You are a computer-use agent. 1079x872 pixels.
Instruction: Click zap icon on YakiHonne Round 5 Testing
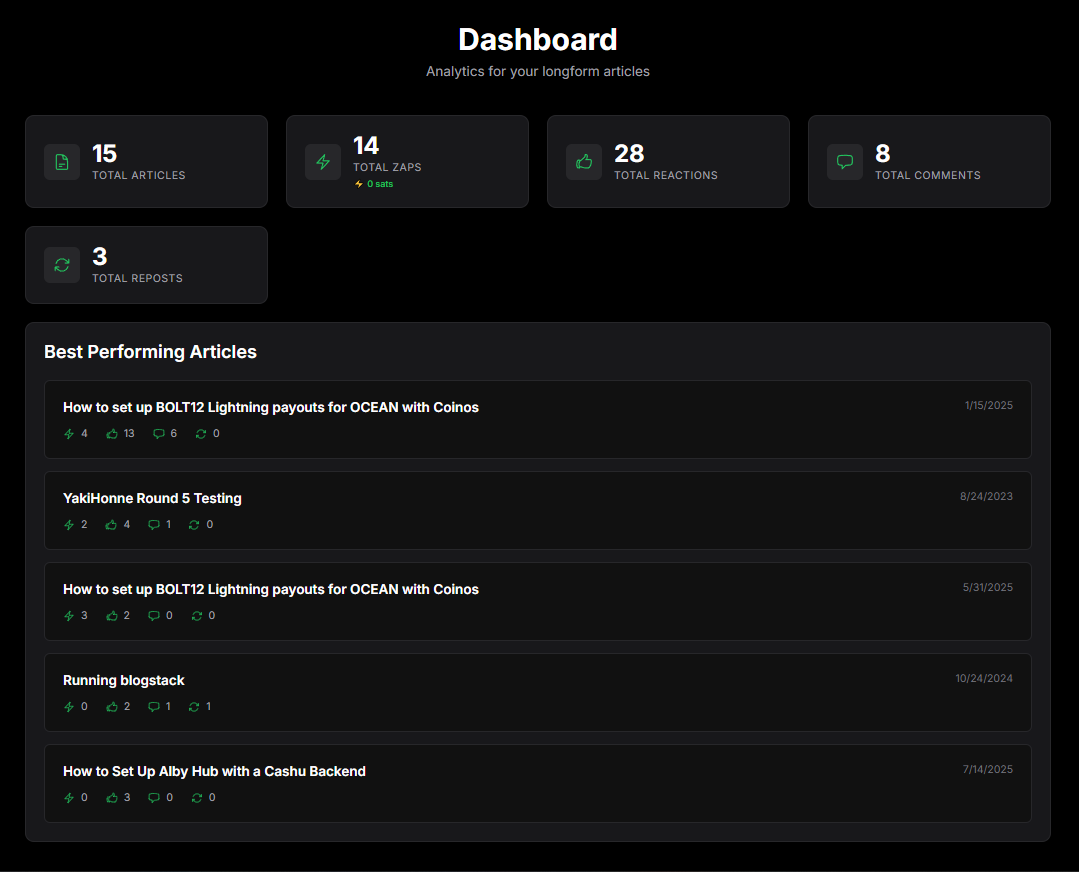coord(69,524)
